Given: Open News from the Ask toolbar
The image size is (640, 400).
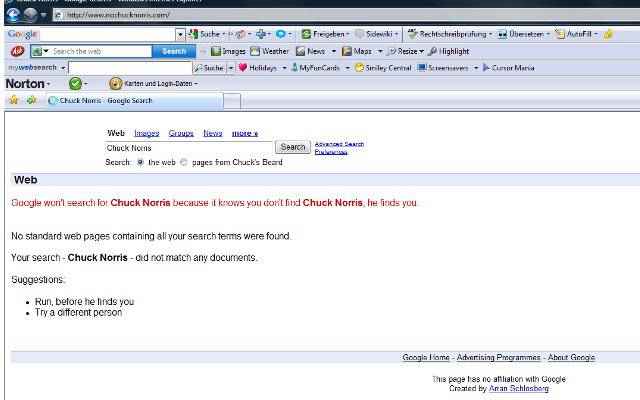Looking at the screenshot, I should click(x=311, y=51).
